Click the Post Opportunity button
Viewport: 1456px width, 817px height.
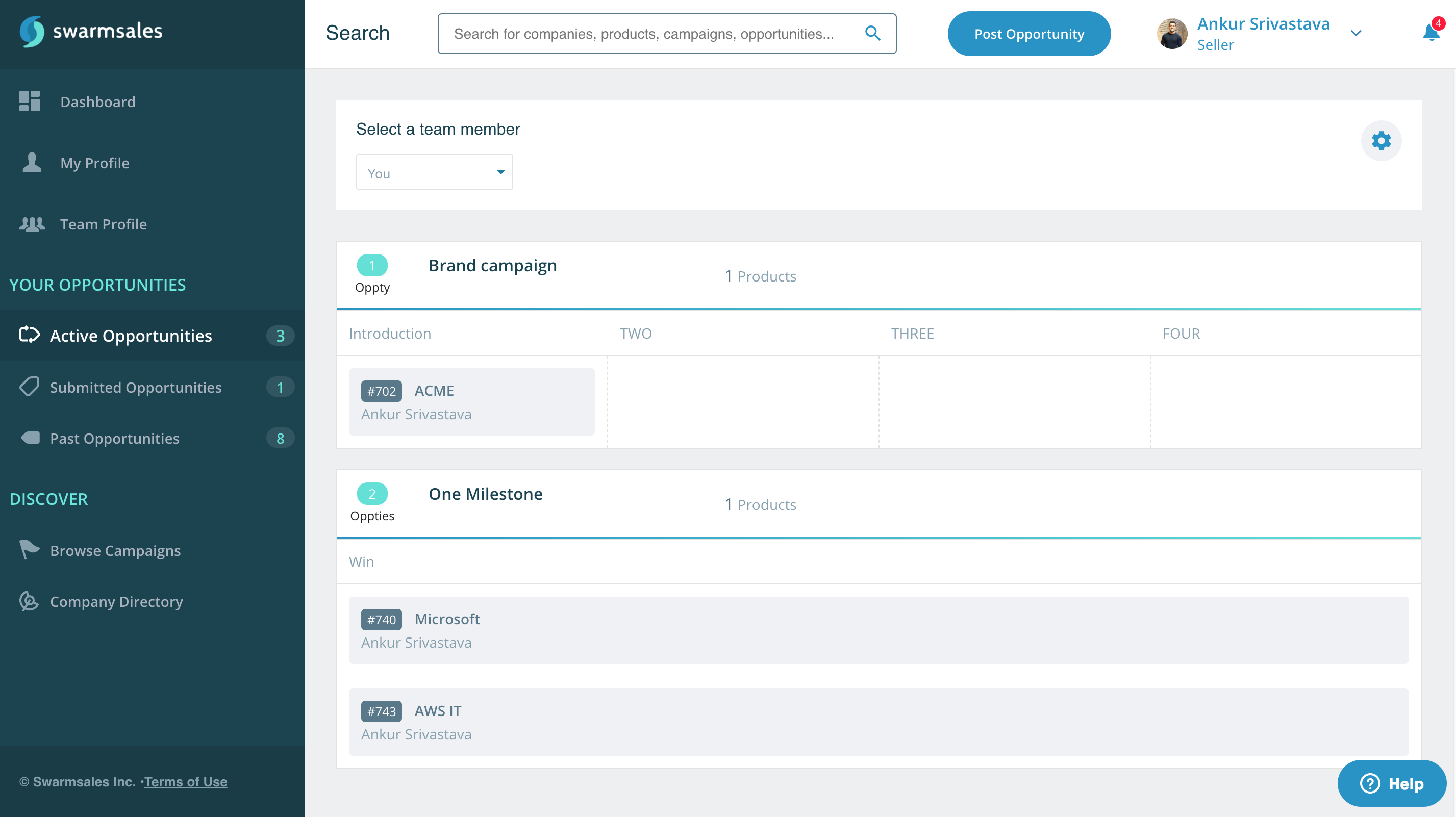coord(1028,34)
